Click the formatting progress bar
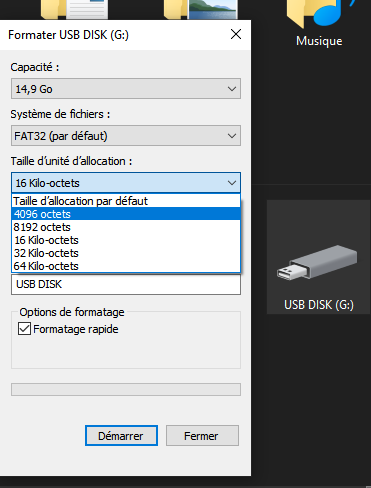Image resolution: width=371 pixels, height=488 pixels. [126, 389]
